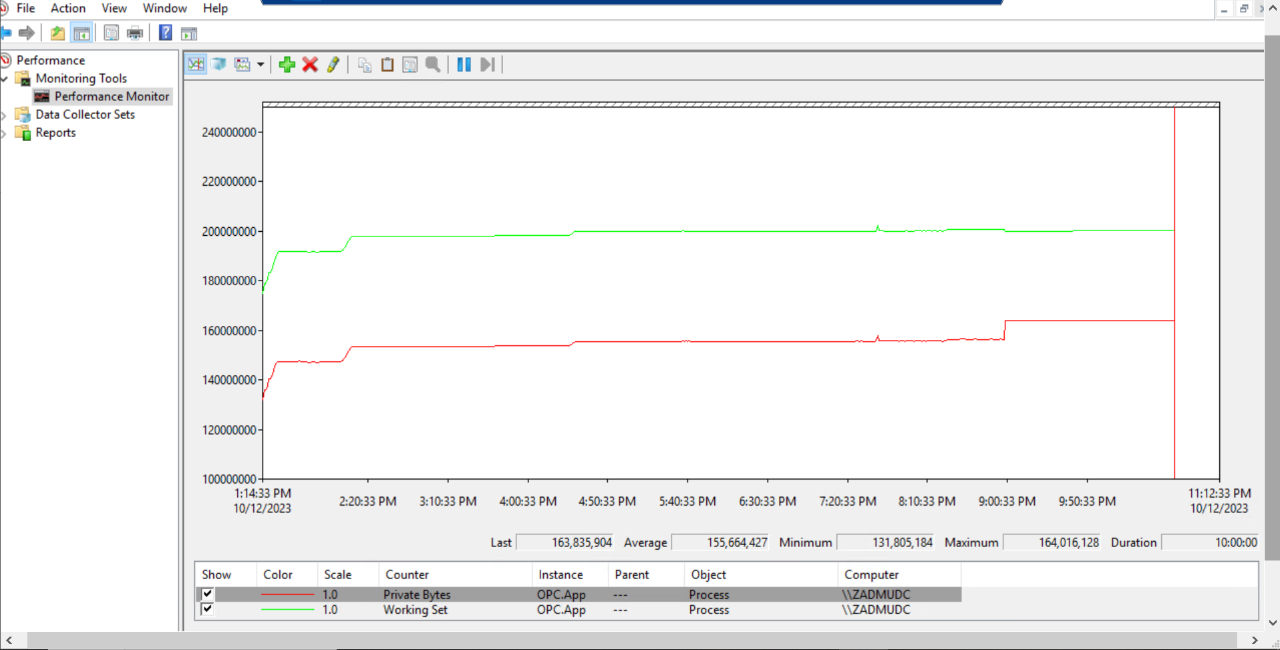
Task: Click the Paste Counter List clipboard icon
Action: tap(387, 64)
